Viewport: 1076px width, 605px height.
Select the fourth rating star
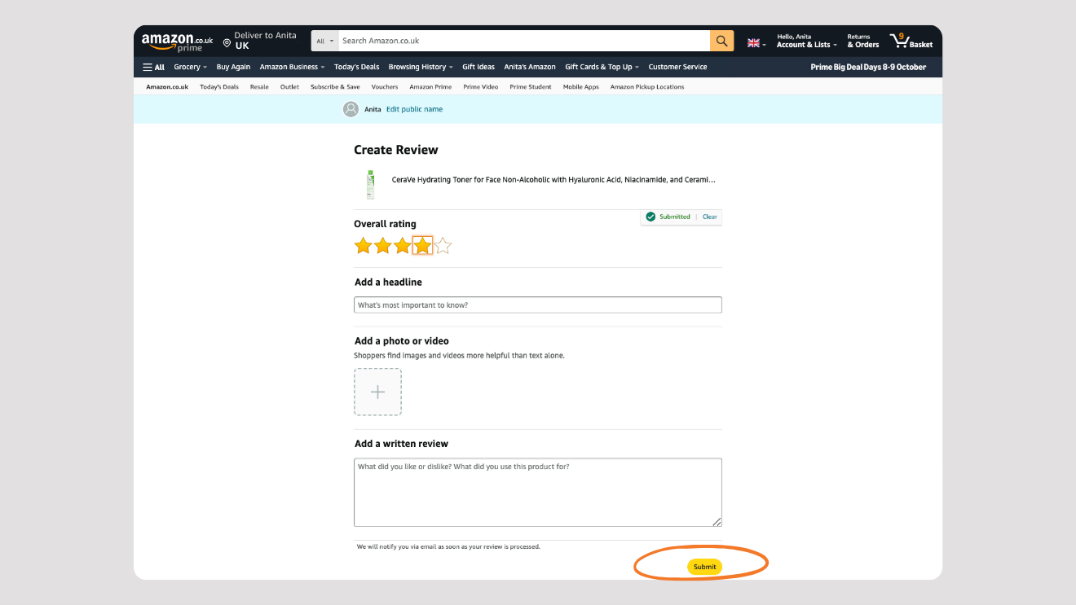422,246
